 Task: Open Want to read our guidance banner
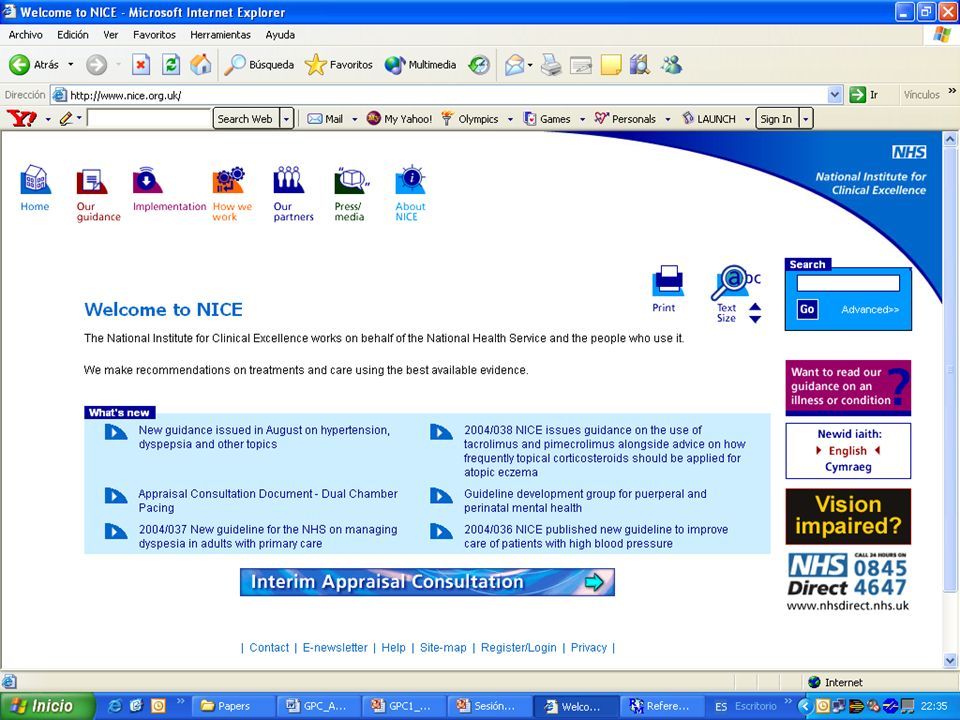point(848,387)
